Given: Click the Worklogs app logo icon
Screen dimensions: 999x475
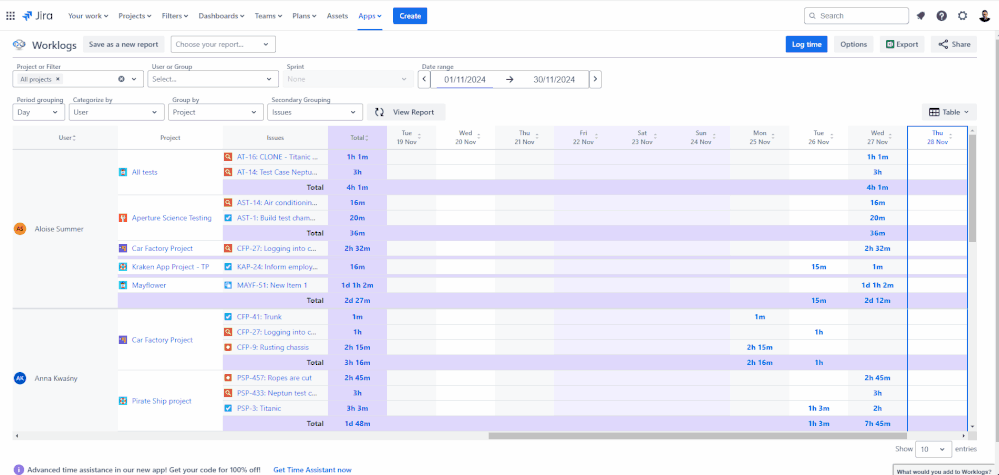Looking at the screenshot, I should pyautogui.click(x=19, y=45).
